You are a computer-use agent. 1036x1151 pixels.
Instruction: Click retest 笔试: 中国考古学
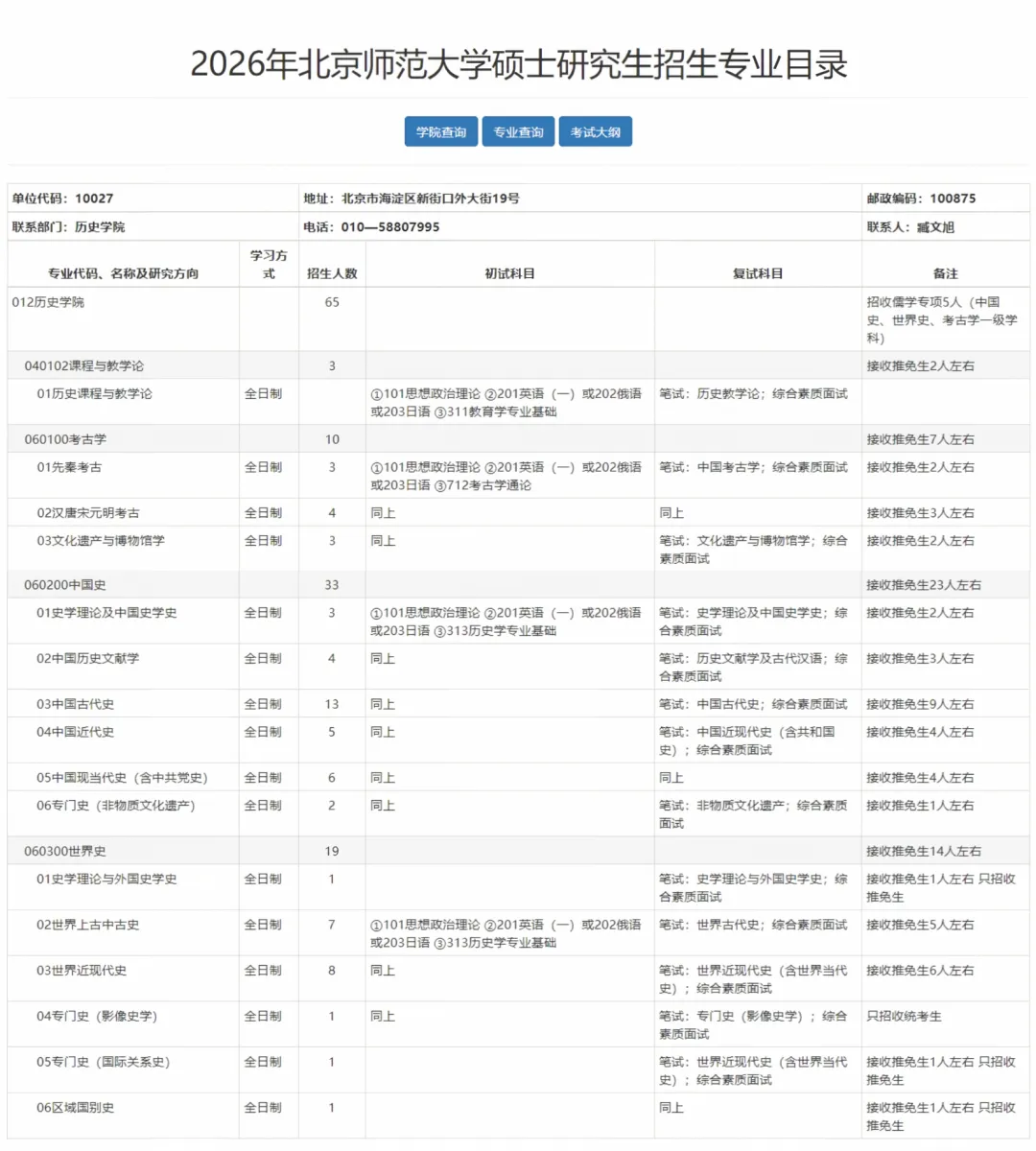[753, 467]
